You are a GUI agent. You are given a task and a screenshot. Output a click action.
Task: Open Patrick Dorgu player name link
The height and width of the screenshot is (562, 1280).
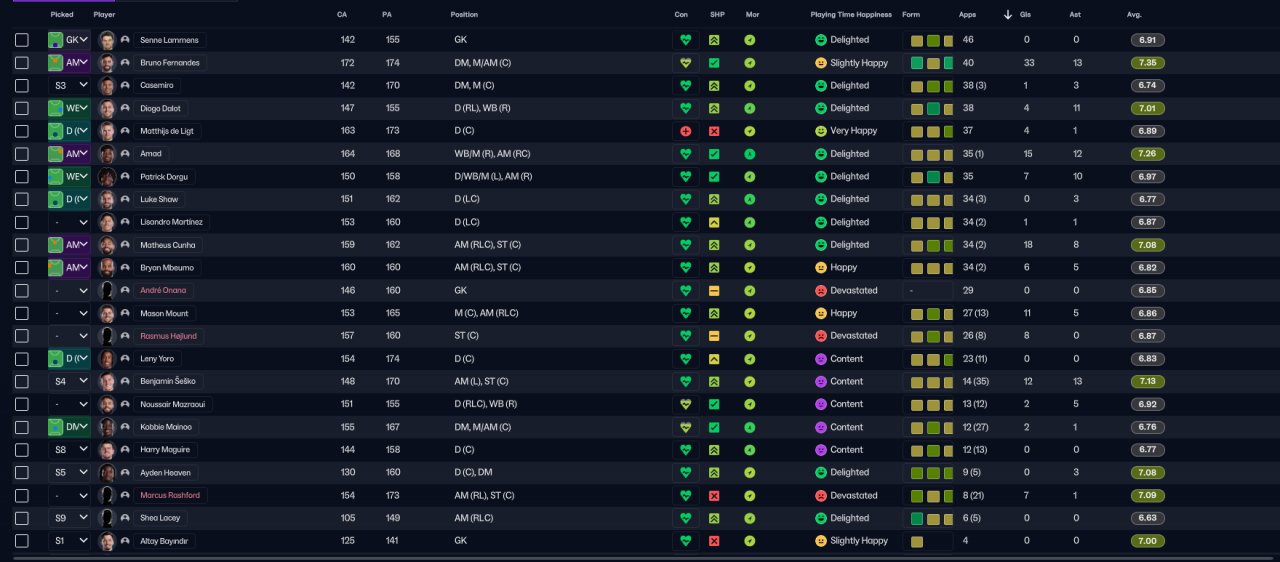click(165, 177)
